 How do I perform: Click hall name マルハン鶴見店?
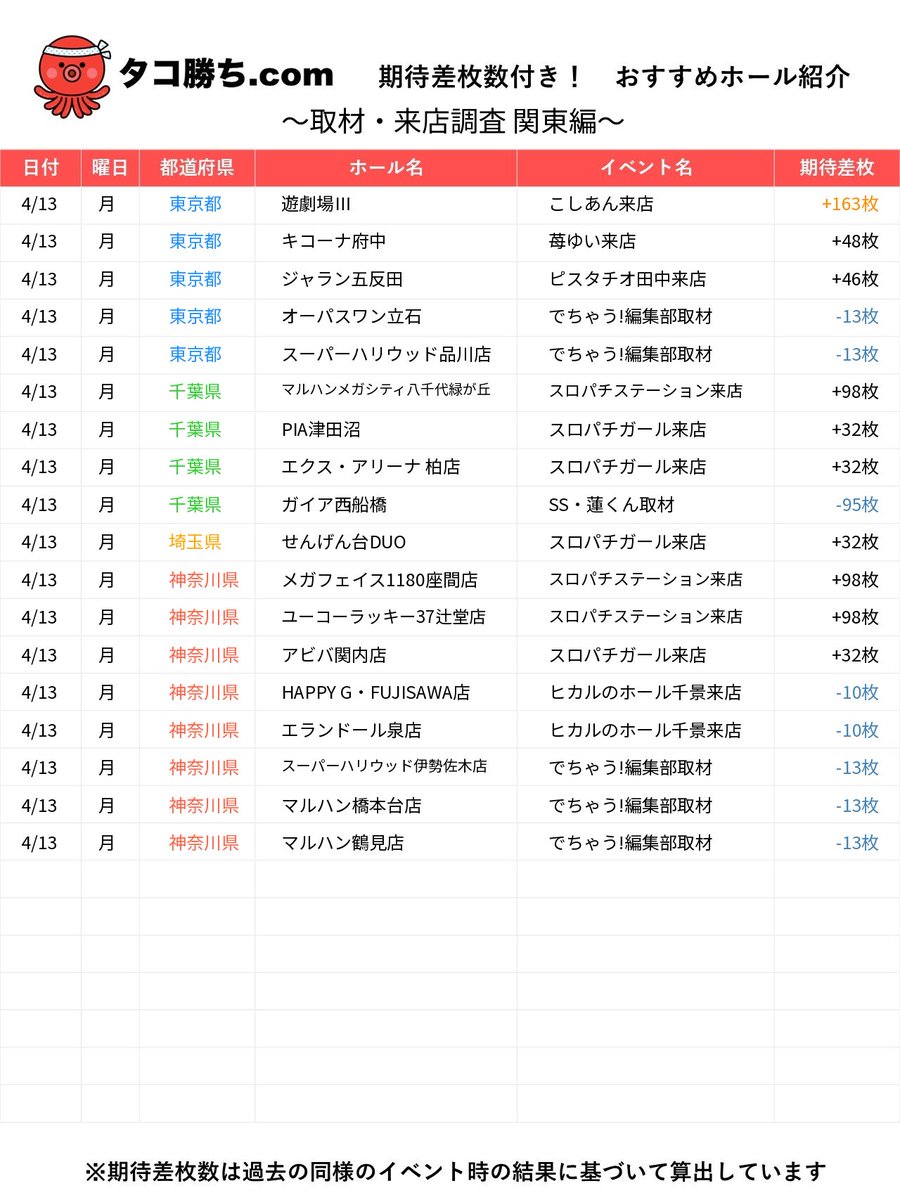343,843
